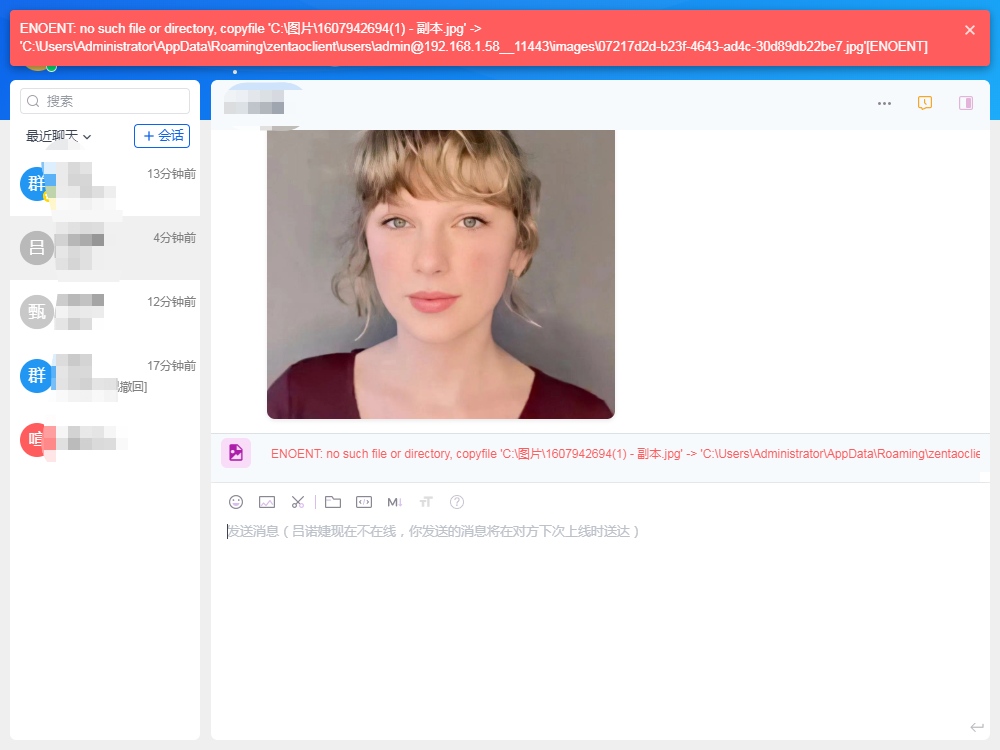This screenshot has height=750, width=1000.
Task: Select the 吕 chat from 4分钟前
Action: [105, 248]
